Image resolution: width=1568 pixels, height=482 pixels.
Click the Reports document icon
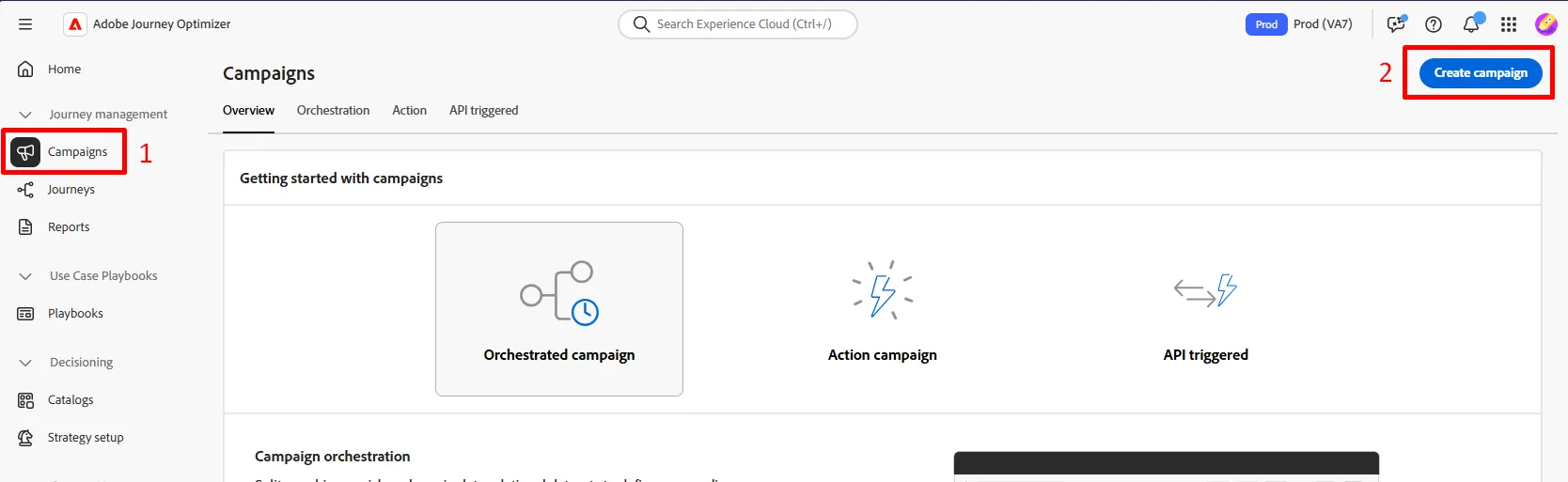25,227
